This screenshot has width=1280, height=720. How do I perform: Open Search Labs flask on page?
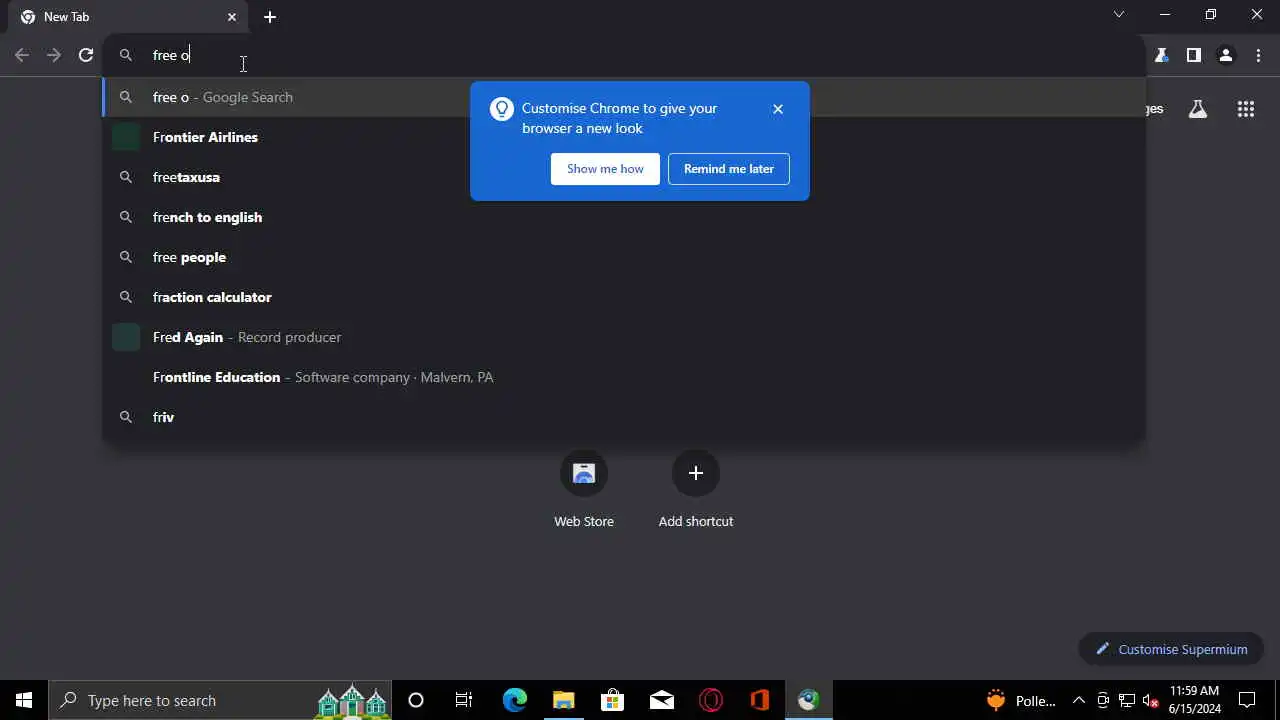click(1198, 109)
